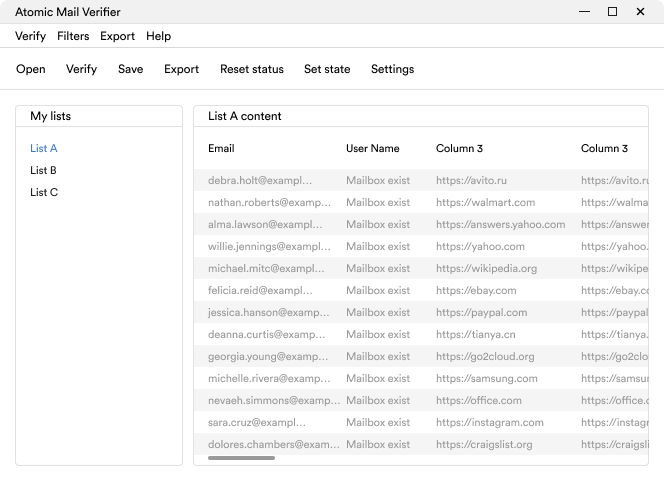Screen dimensions: 664x481
Task: Open the Verify menu in menu bar
Action: pyautogui.click(x=30, y=36)
